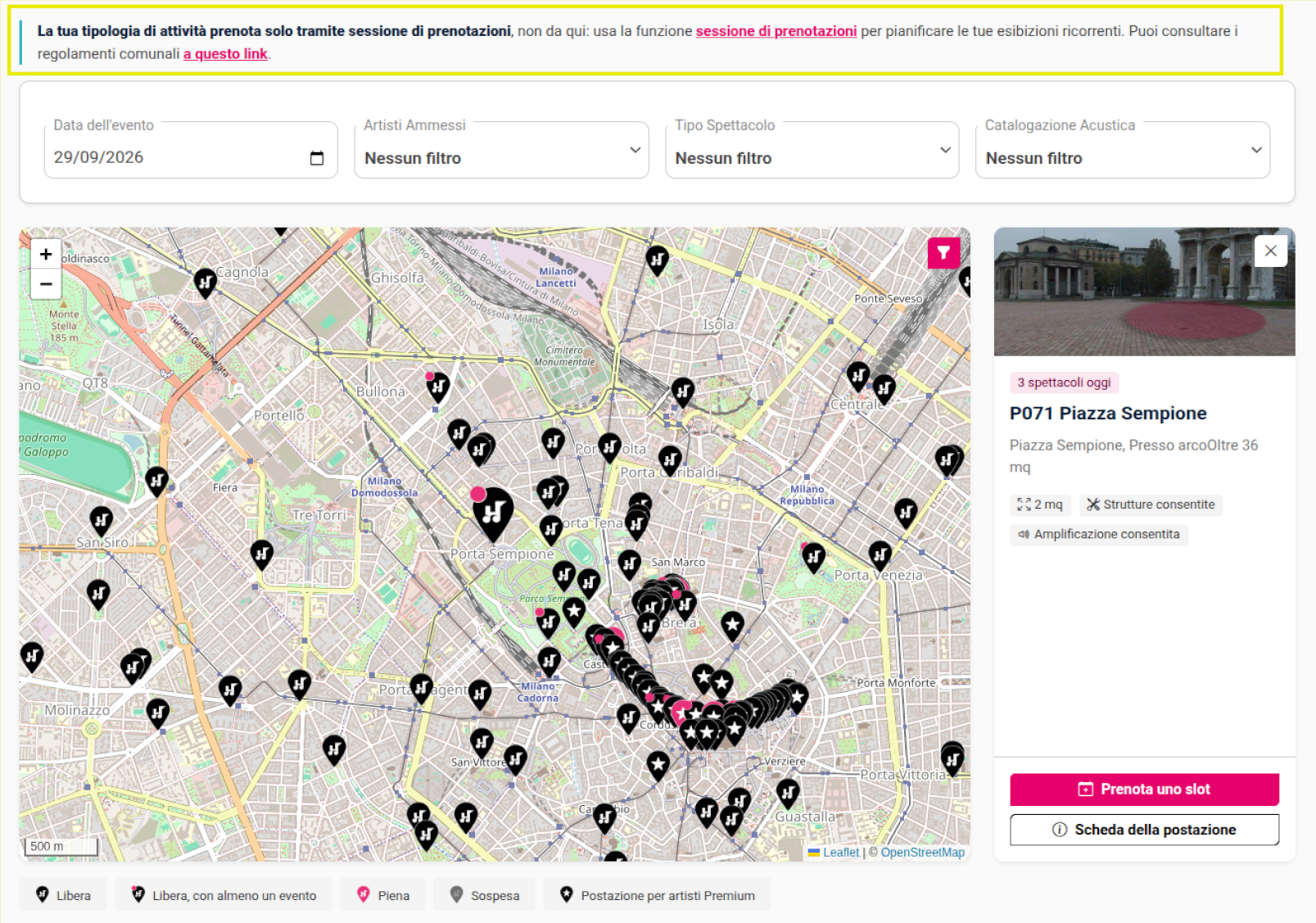Open the regolamenti 'a questo link' link
The image size is (1316, 923).
point(225,54)
